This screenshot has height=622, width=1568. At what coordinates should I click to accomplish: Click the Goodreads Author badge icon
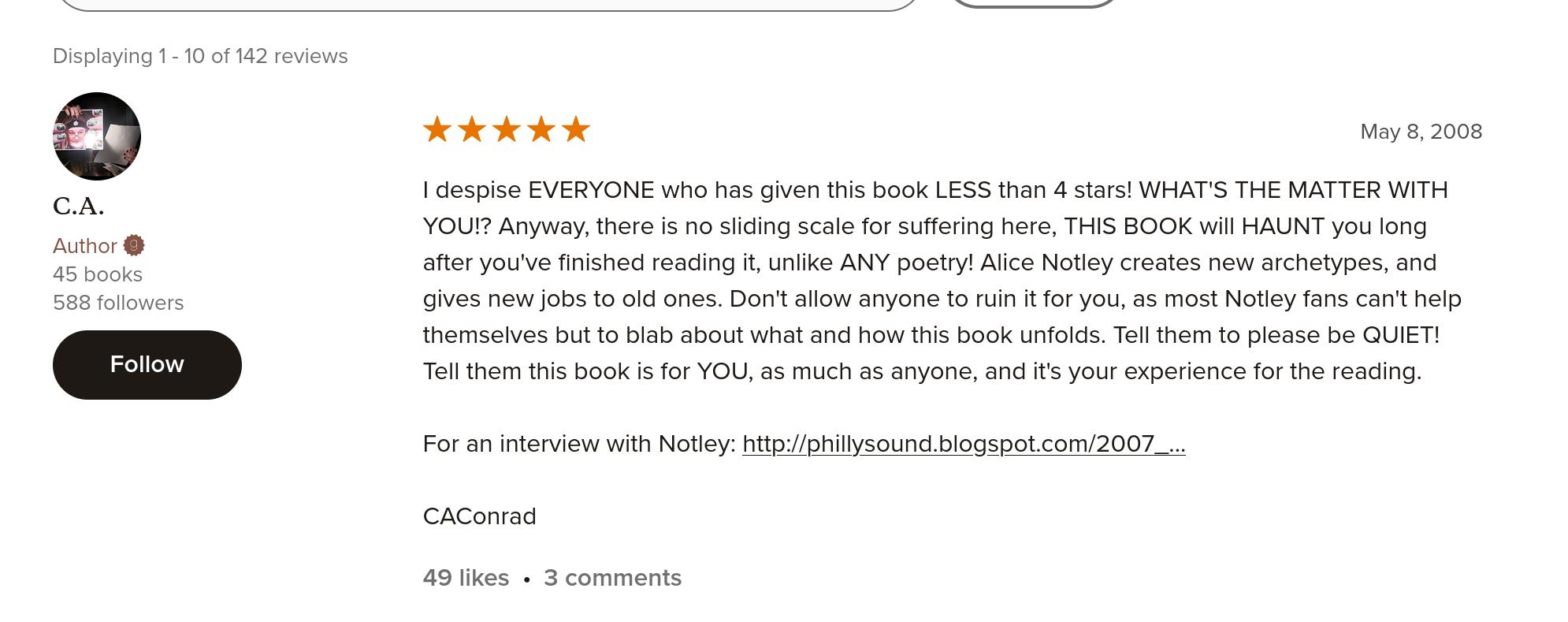[134, 245]
